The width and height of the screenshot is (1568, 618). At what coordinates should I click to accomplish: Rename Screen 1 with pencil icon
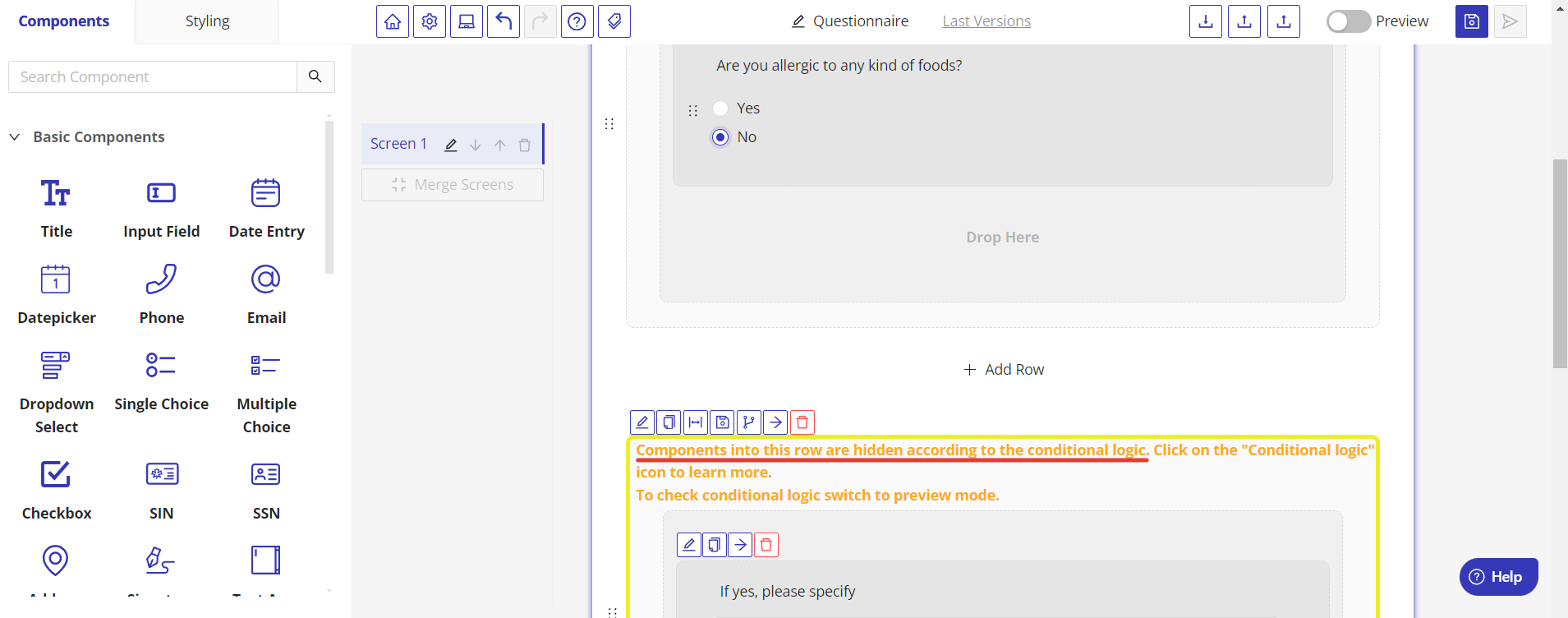click(x=451, y=145)
